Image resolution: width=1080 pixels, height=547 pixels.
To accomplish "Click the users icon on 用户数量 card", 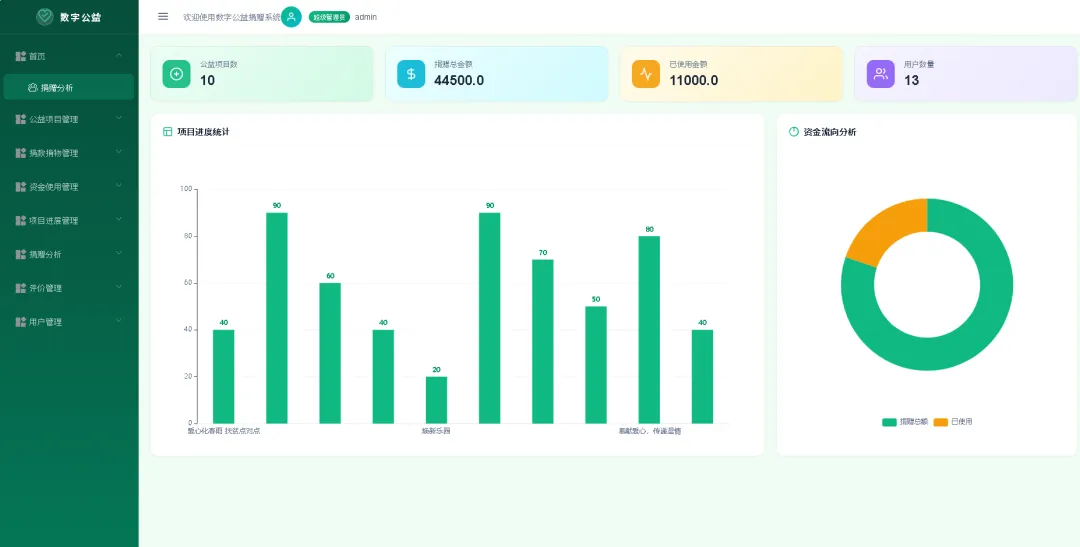I will [x=880, y=74].
